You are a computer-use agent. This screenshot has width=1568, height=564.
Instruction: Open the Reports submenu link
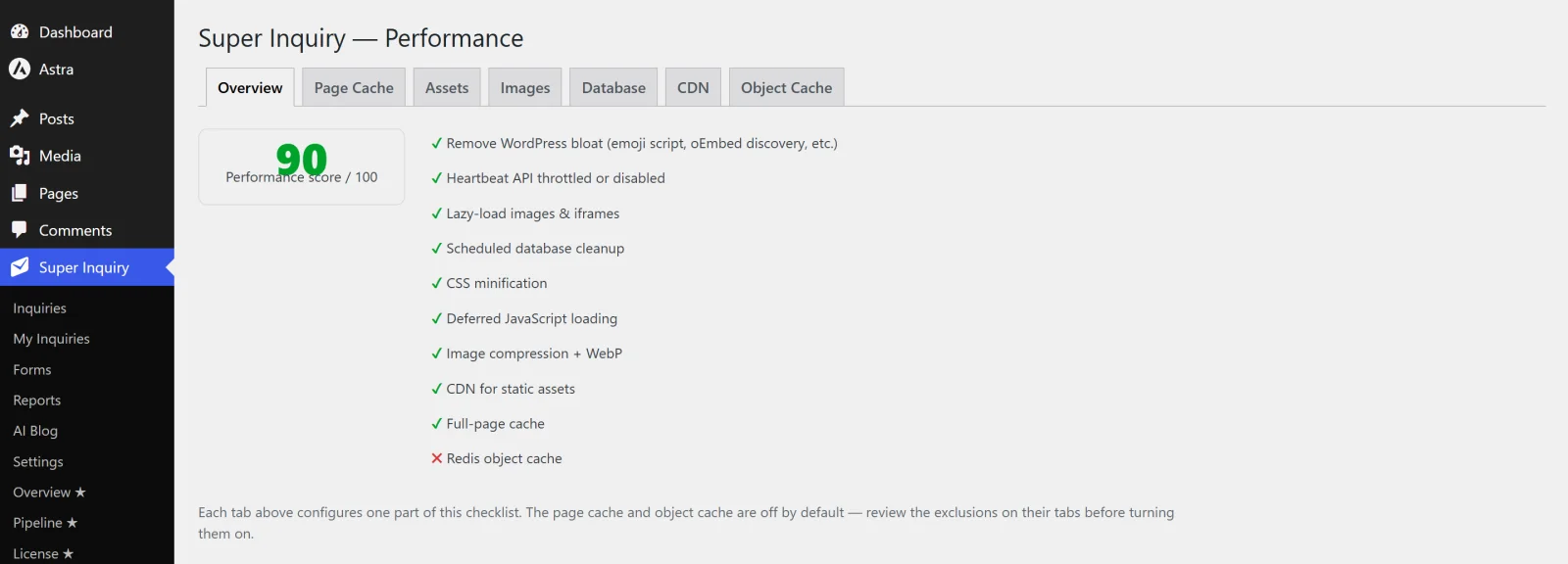37,400
